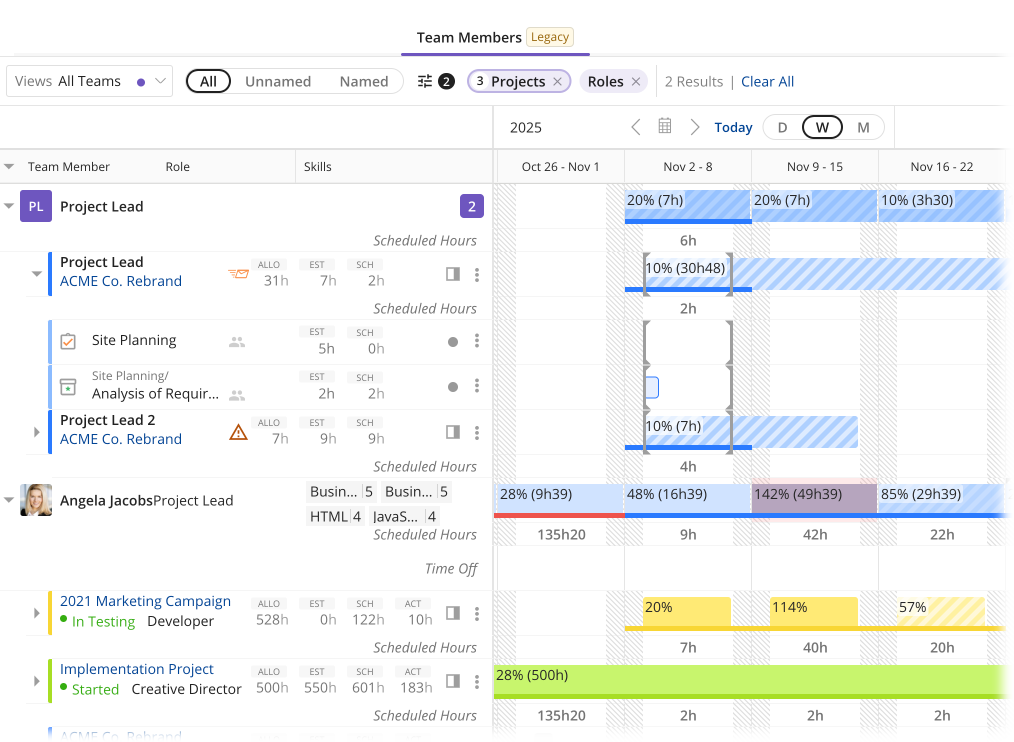The image size is (1014, 742).
Task: Click warning icon on Project Lead 2
Action: [238, 432]
